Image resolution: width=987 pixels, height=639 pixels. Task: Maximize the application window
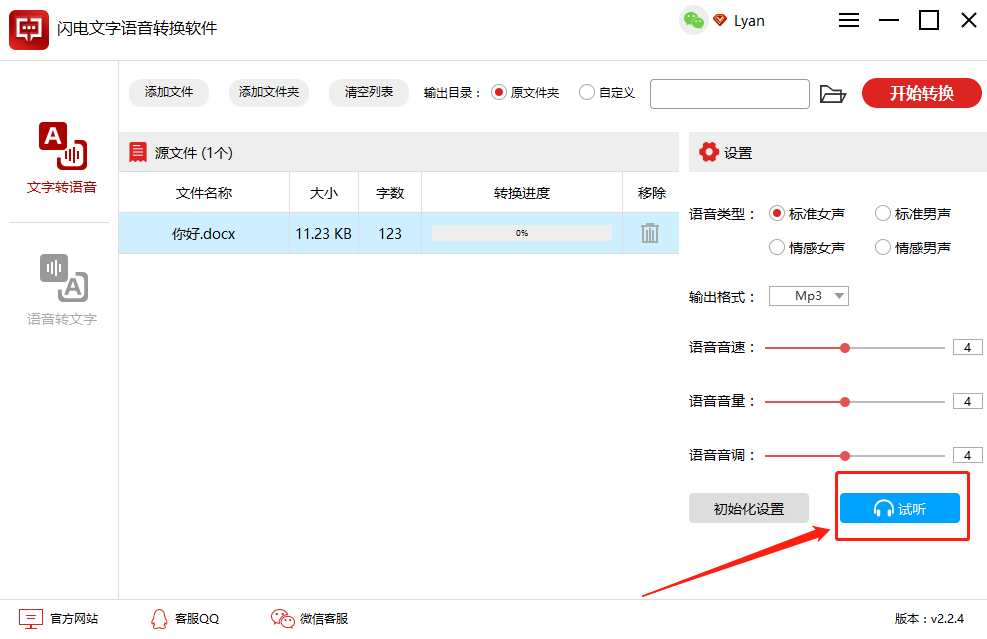pyautogui.click(x=928, y=20)
